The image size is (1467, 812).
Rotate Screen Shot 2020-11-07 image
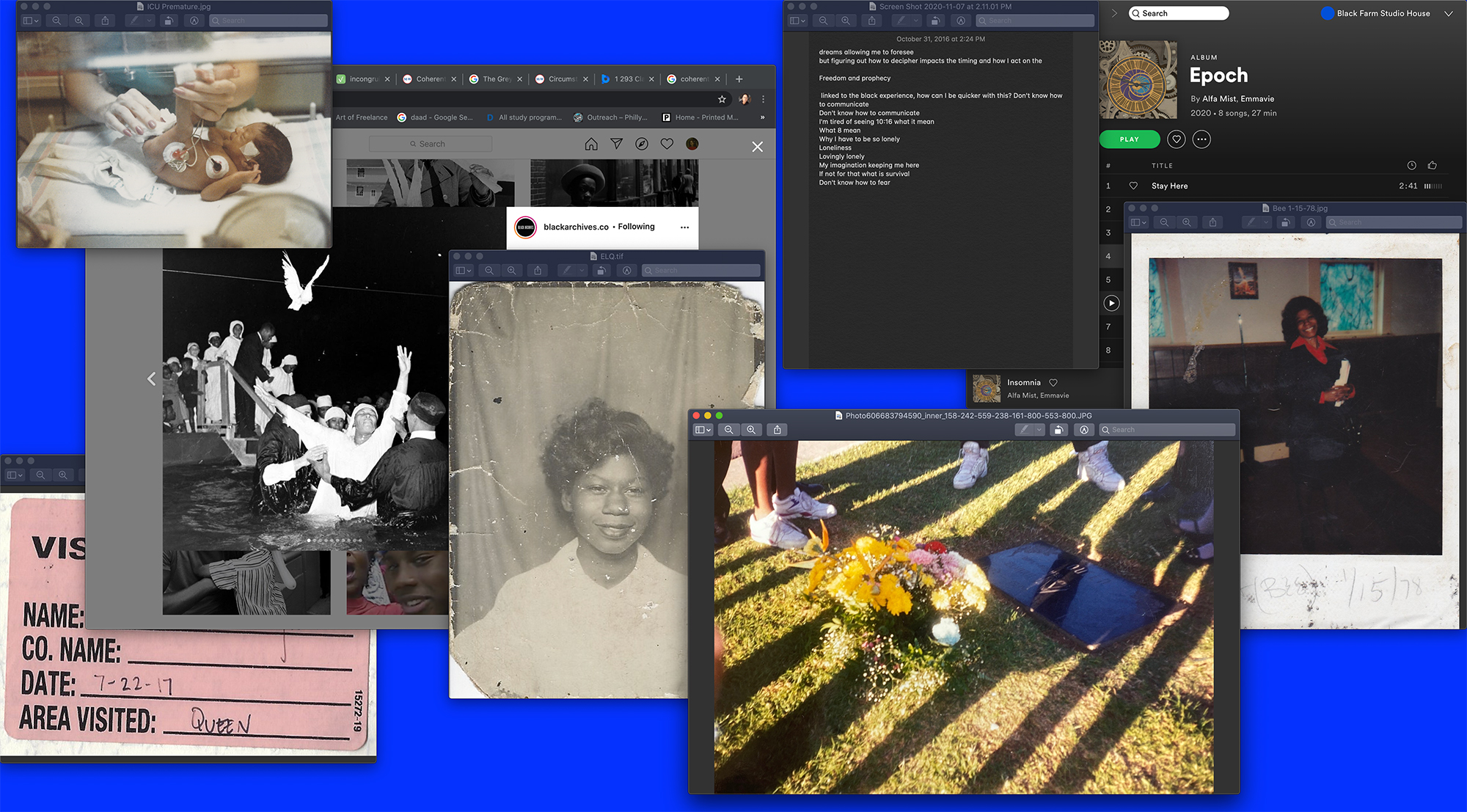(x=935, y=21)
